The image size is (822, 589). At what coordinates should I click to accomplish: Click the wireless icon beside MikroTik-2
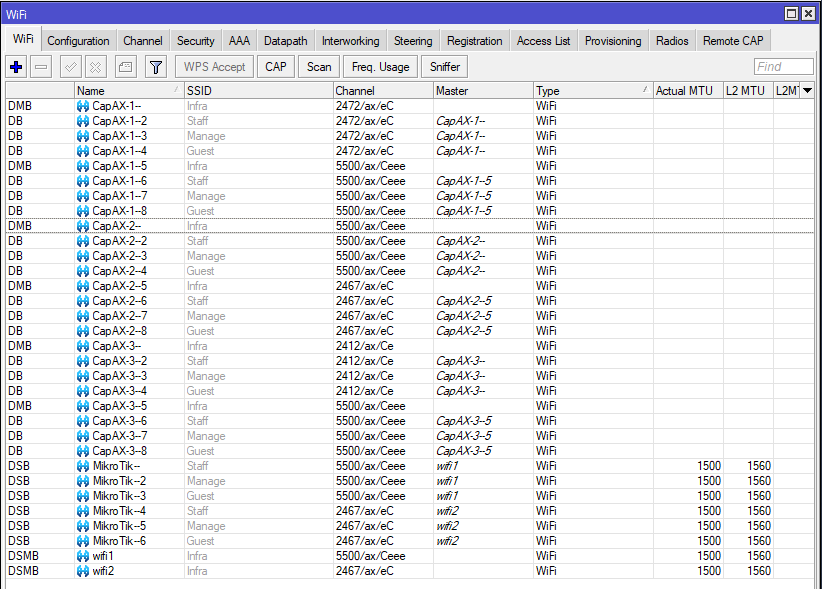(84, 481)
